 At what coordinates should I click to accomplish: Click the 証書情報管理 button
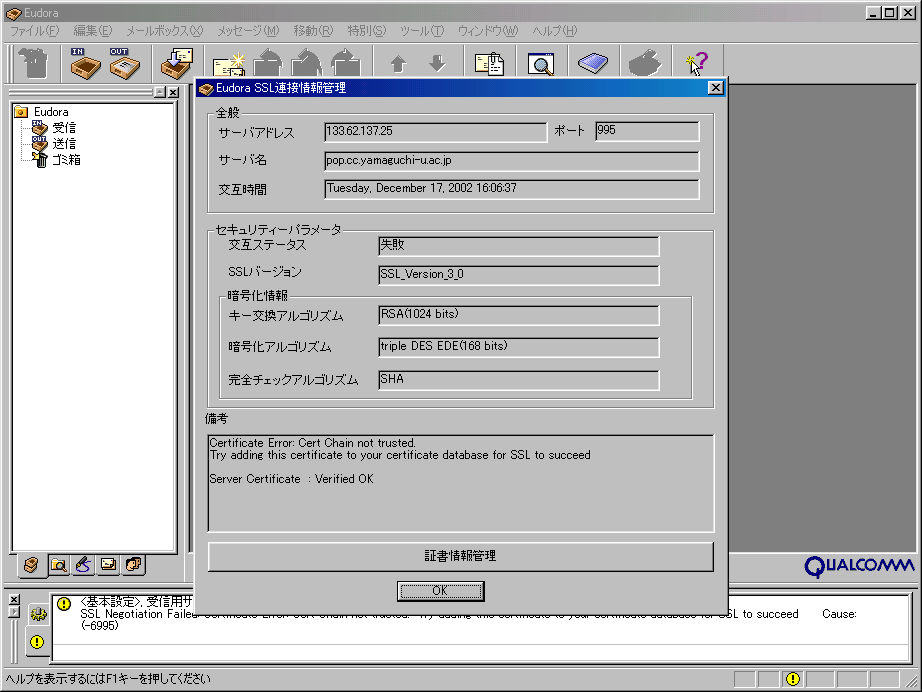pos(460,556)
